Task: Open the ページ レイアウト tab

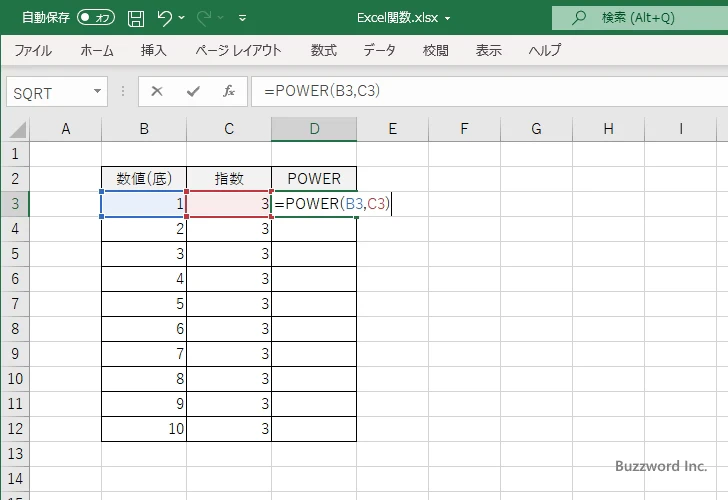Action: coord(238,50)
